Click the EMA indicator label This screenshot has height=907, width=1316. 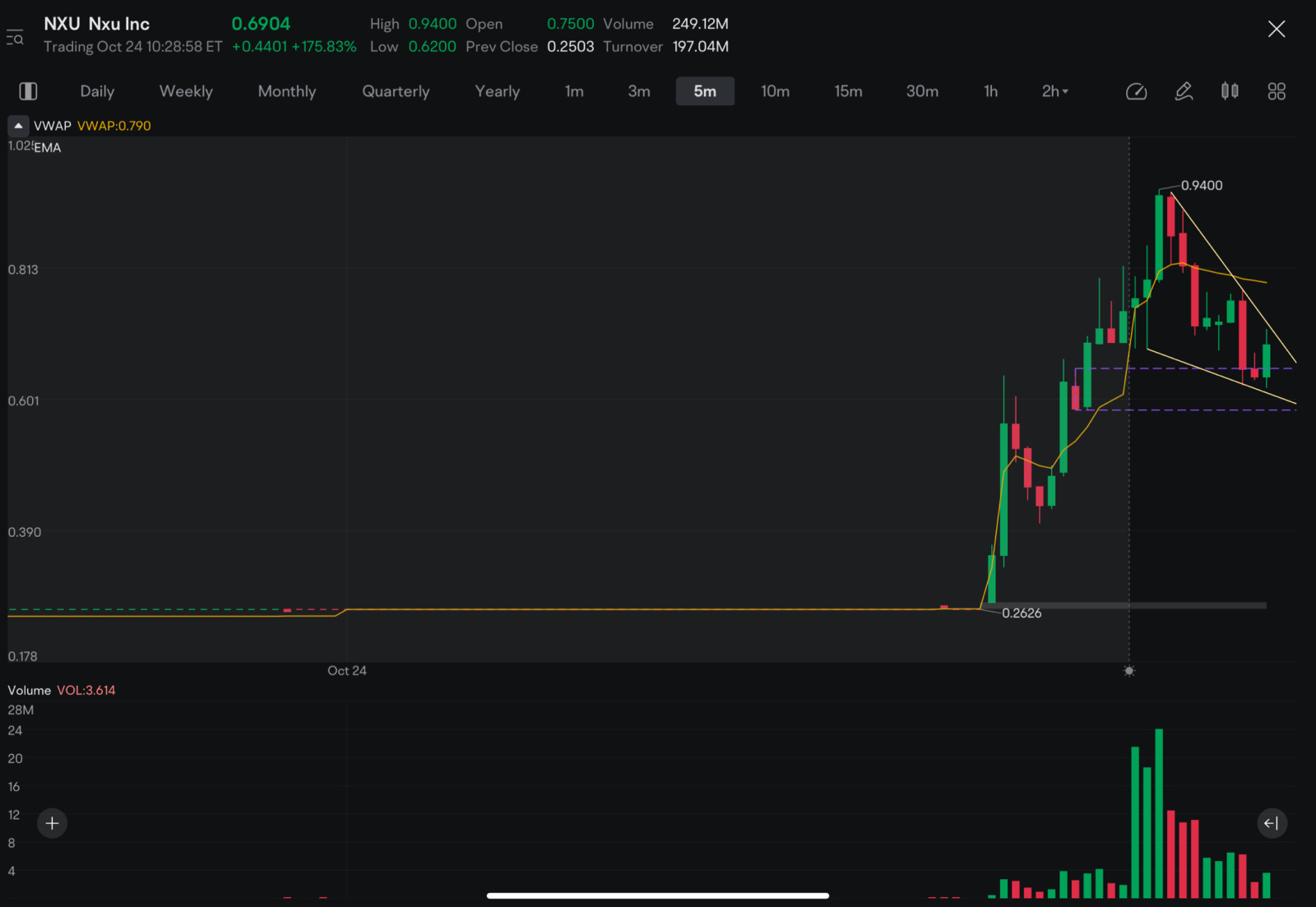pos(48,147)
